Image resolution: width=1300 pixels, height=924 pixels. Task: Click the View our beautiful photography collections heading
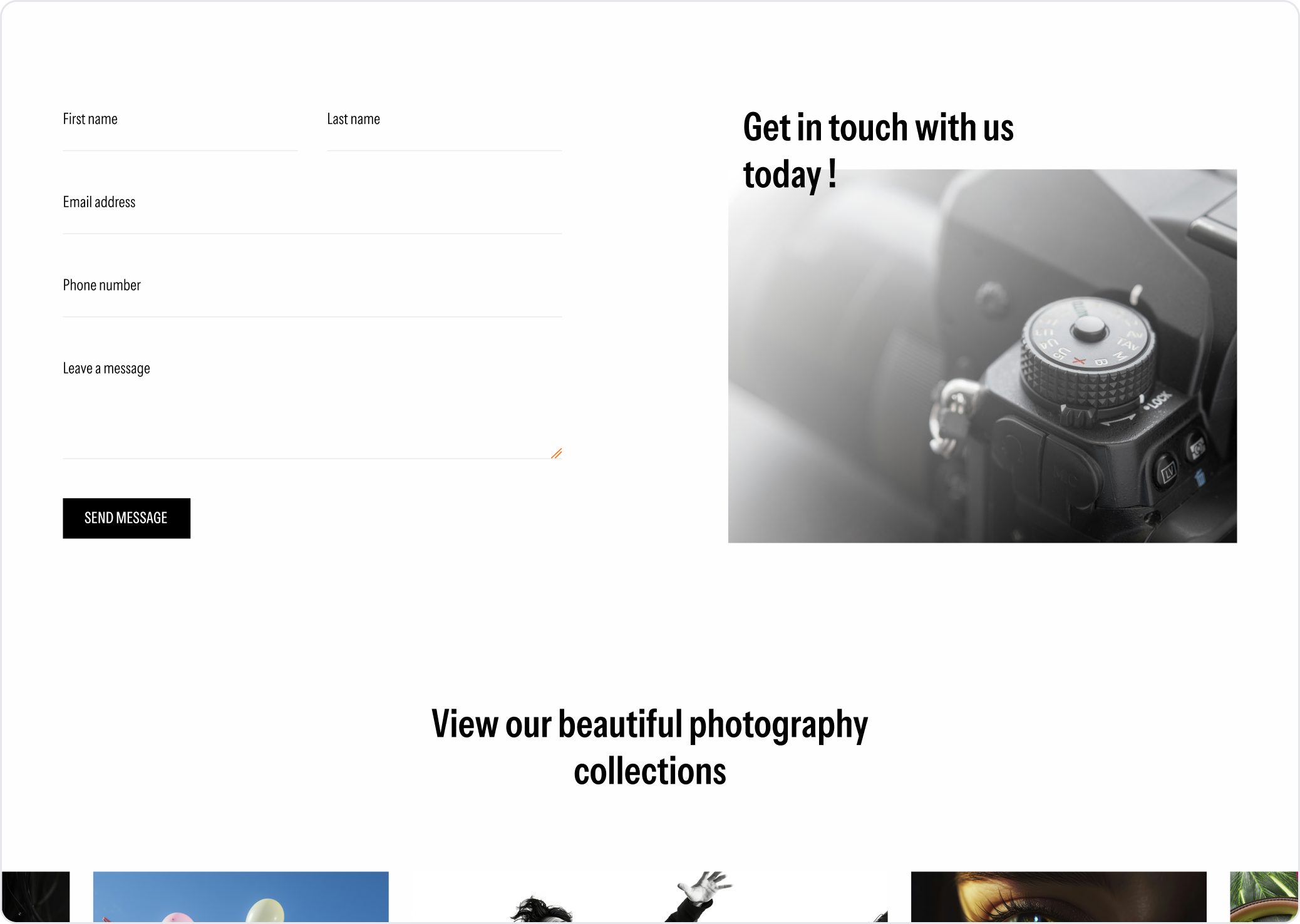coord(650,747)
